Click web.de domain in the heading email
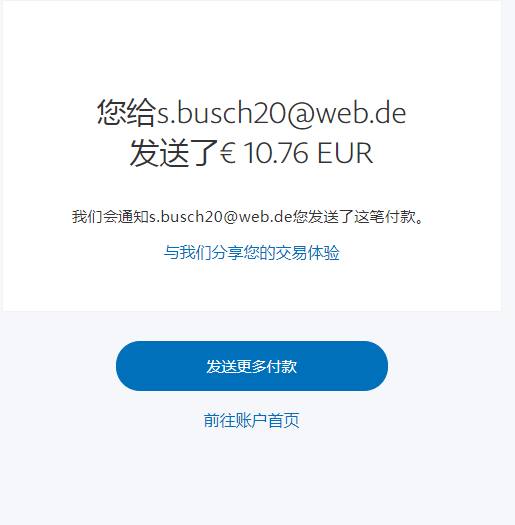Screen dimensions: 515x525 (361, 113)
